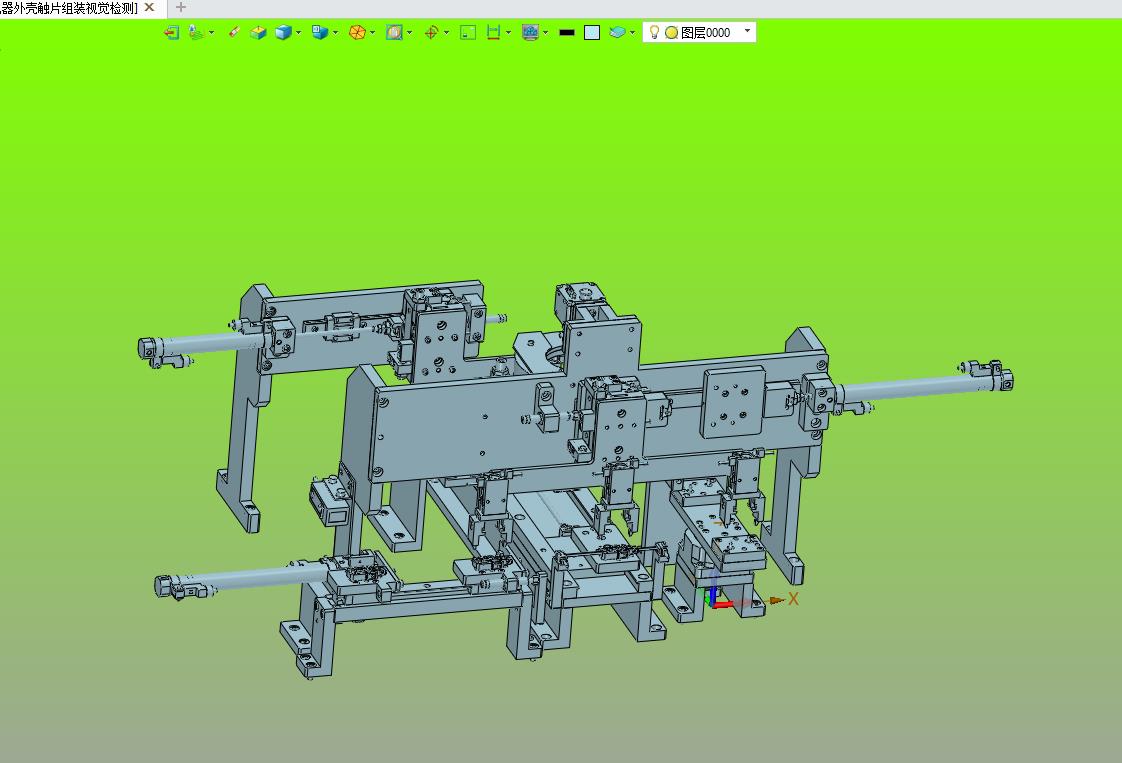This screenshot has width=1122, height=763.
Task: Expand the monitor display dropdown arrow
Action: [x=545, y=32]
